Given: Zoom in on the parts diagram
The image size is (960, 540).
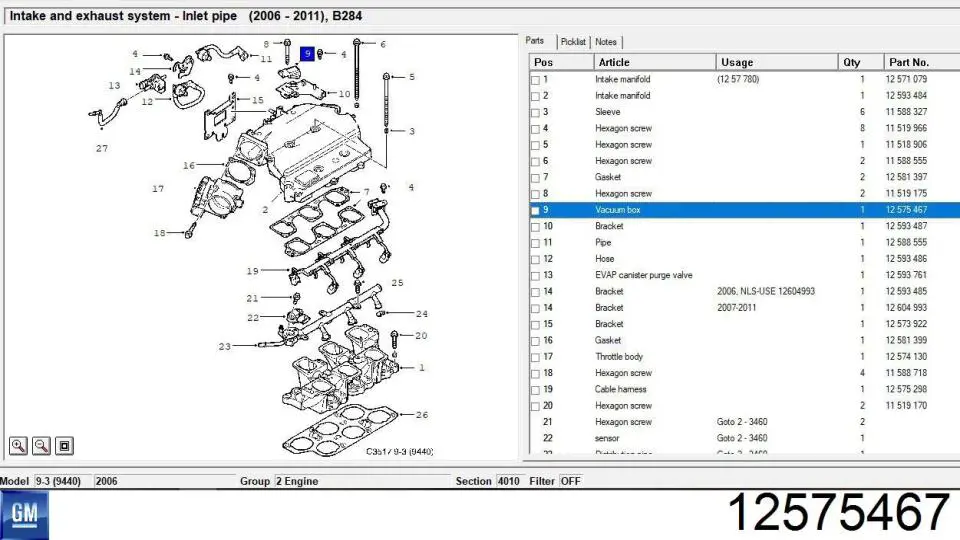Looking at the screenshot, I should (18, 446).
